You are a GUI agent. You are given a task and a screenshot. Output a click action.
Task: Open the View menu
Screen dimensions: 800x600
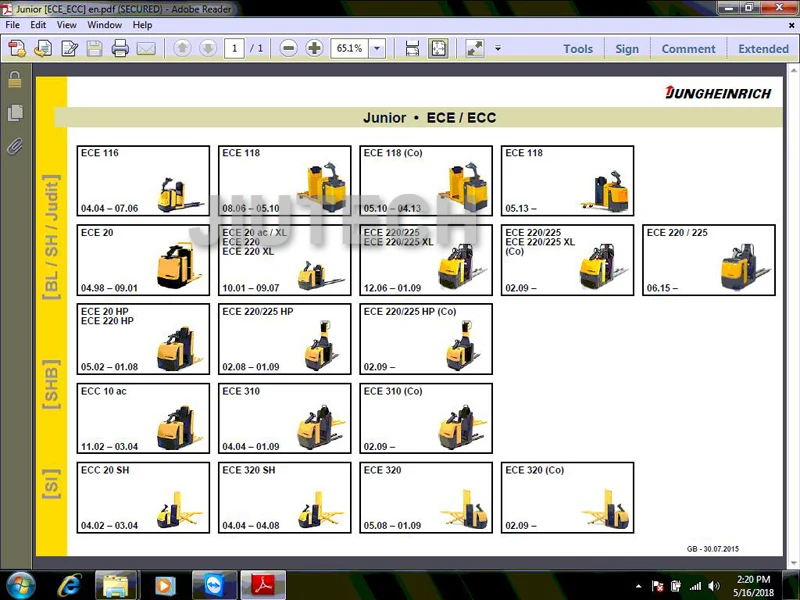[66, 24]
